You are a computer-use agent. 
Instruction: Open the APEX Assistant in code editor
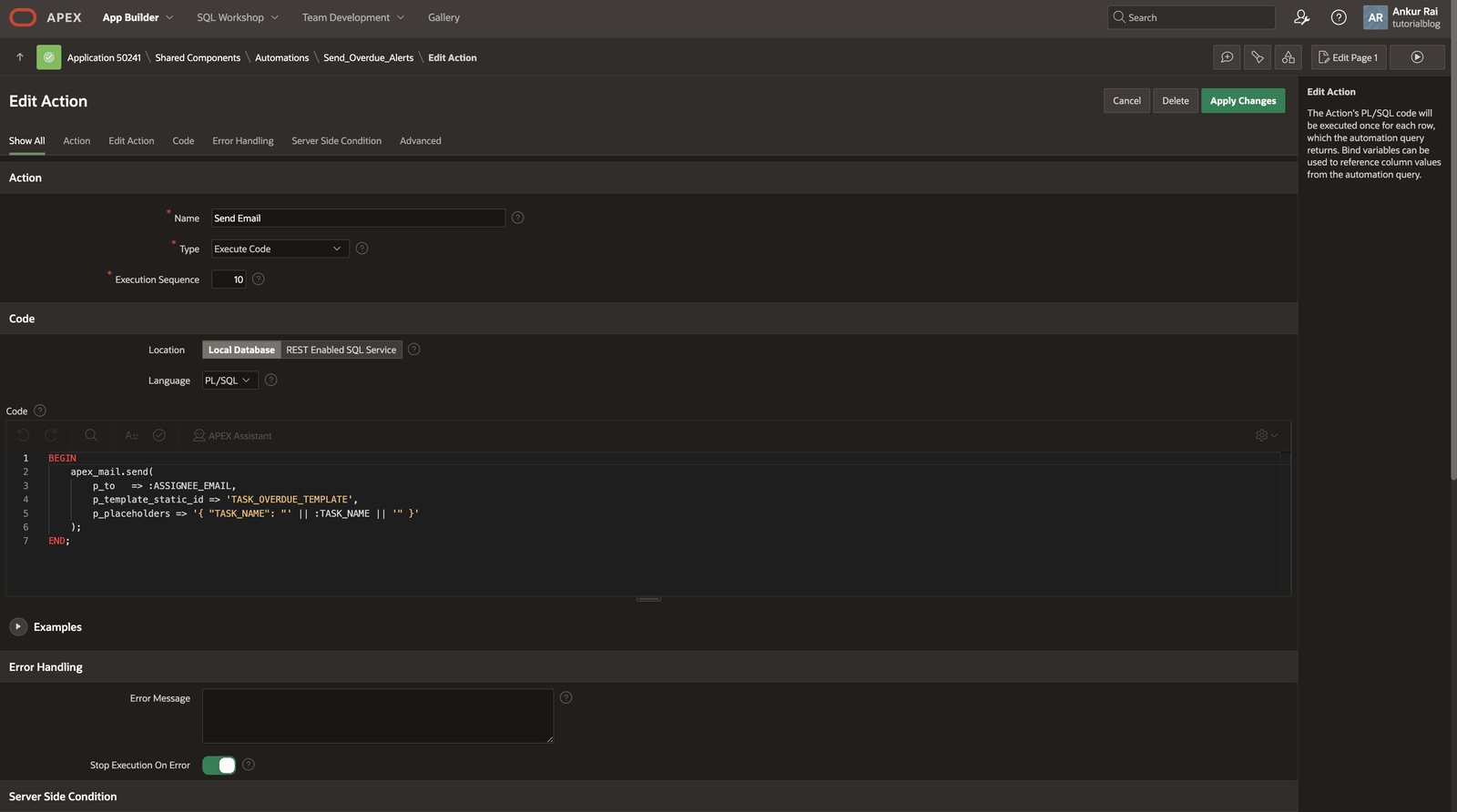click(x=232, y=435)
